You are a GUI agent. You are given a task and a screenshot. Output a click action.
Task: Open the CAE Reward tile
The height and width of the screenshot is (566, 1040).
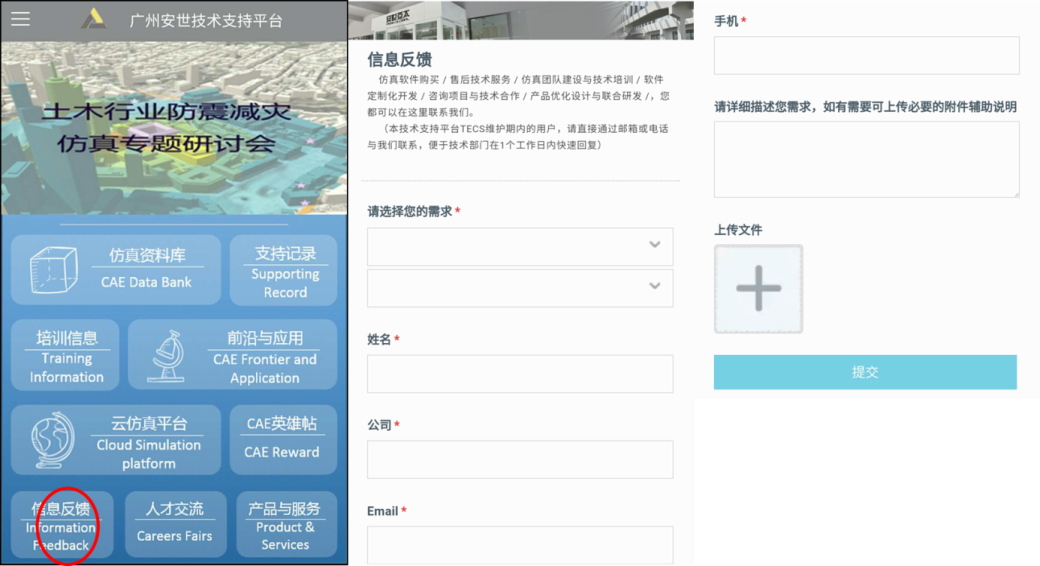[x=282, y=440]
